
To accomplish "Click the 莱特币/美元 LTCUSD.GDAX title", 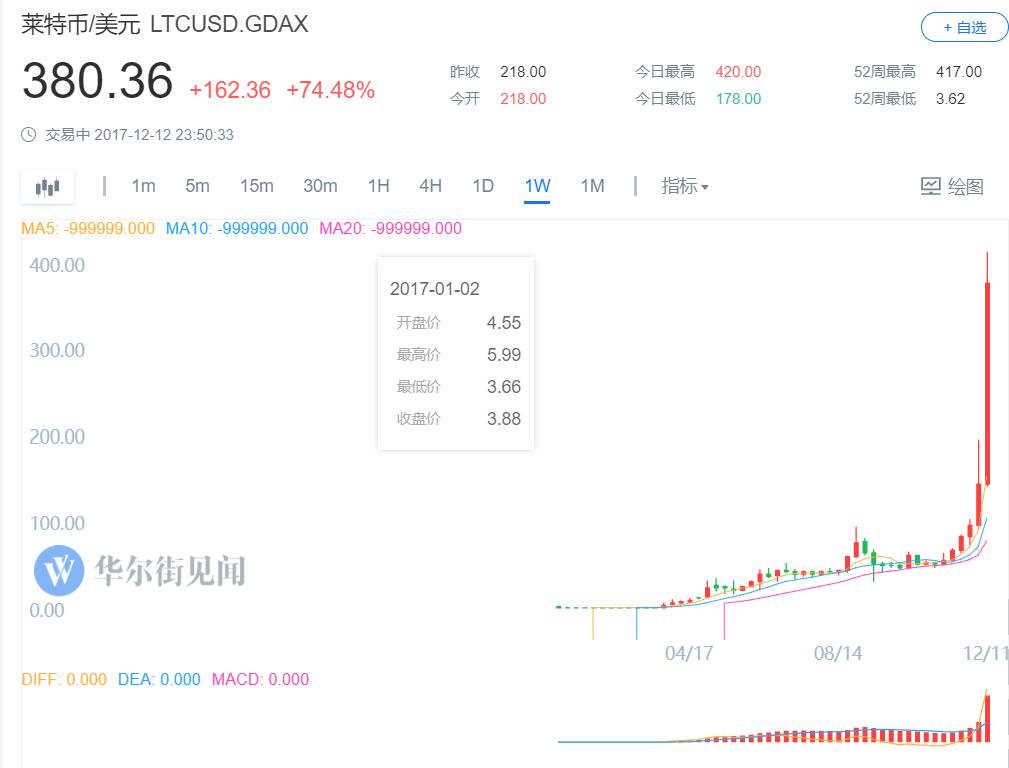I will [x=165, y=24].
